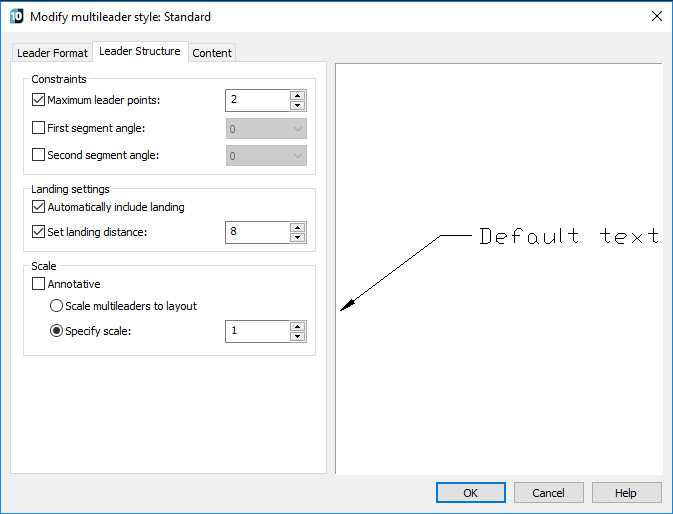Increase the landing distance value

tap(297, 227)
